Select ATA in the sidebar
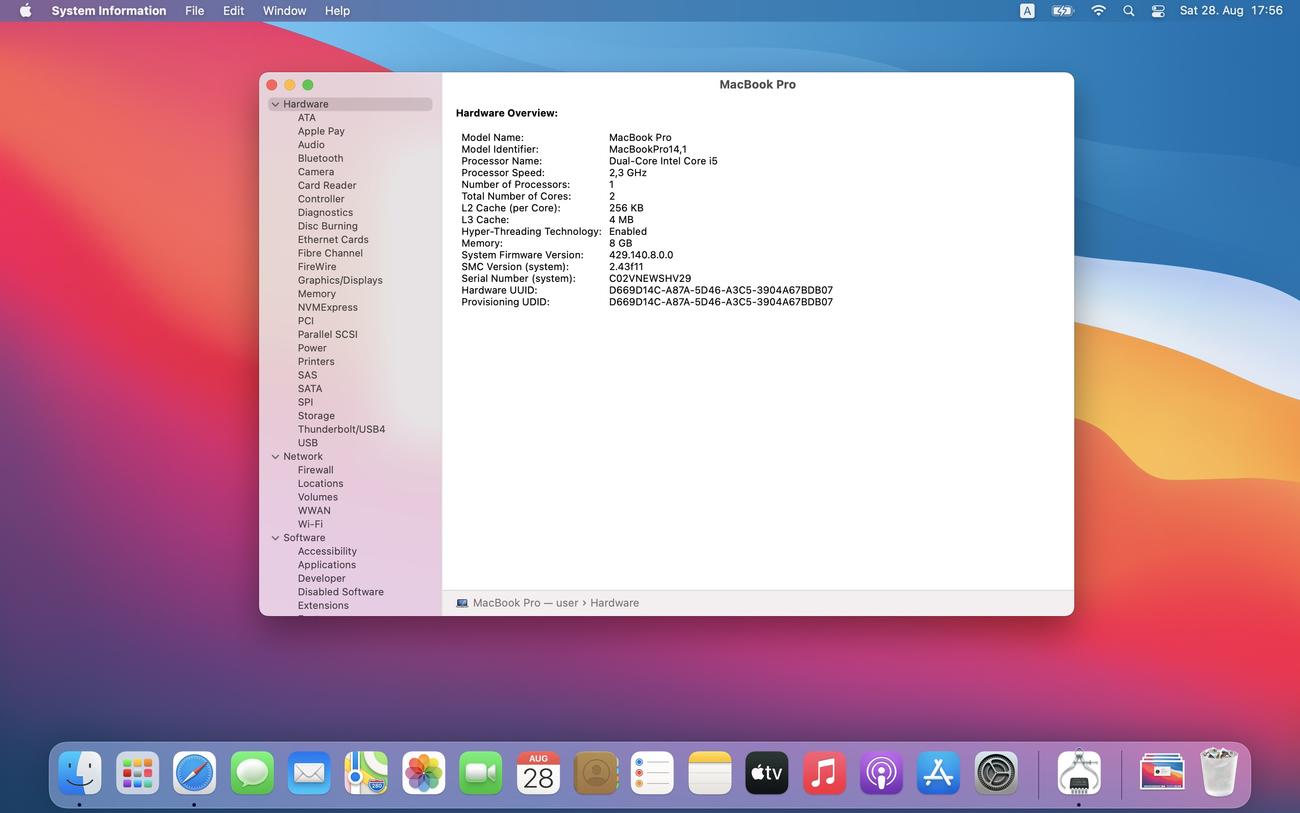The width and height of the screenshot is (1300, 813). click(306, 118)
